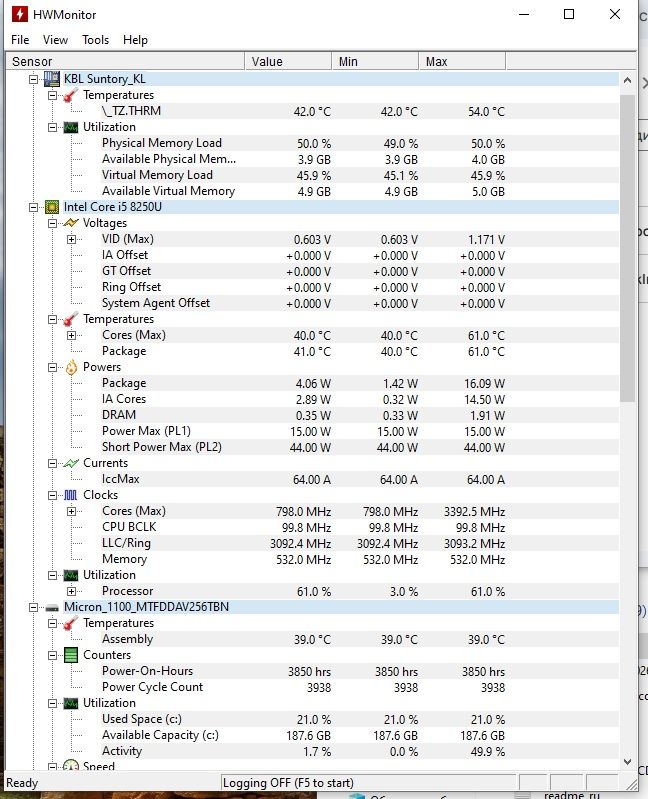The width and height of the screenshot is (648, 799).
Task: Click the Micron SSD drive icon
Action: (x=52, y=607)
